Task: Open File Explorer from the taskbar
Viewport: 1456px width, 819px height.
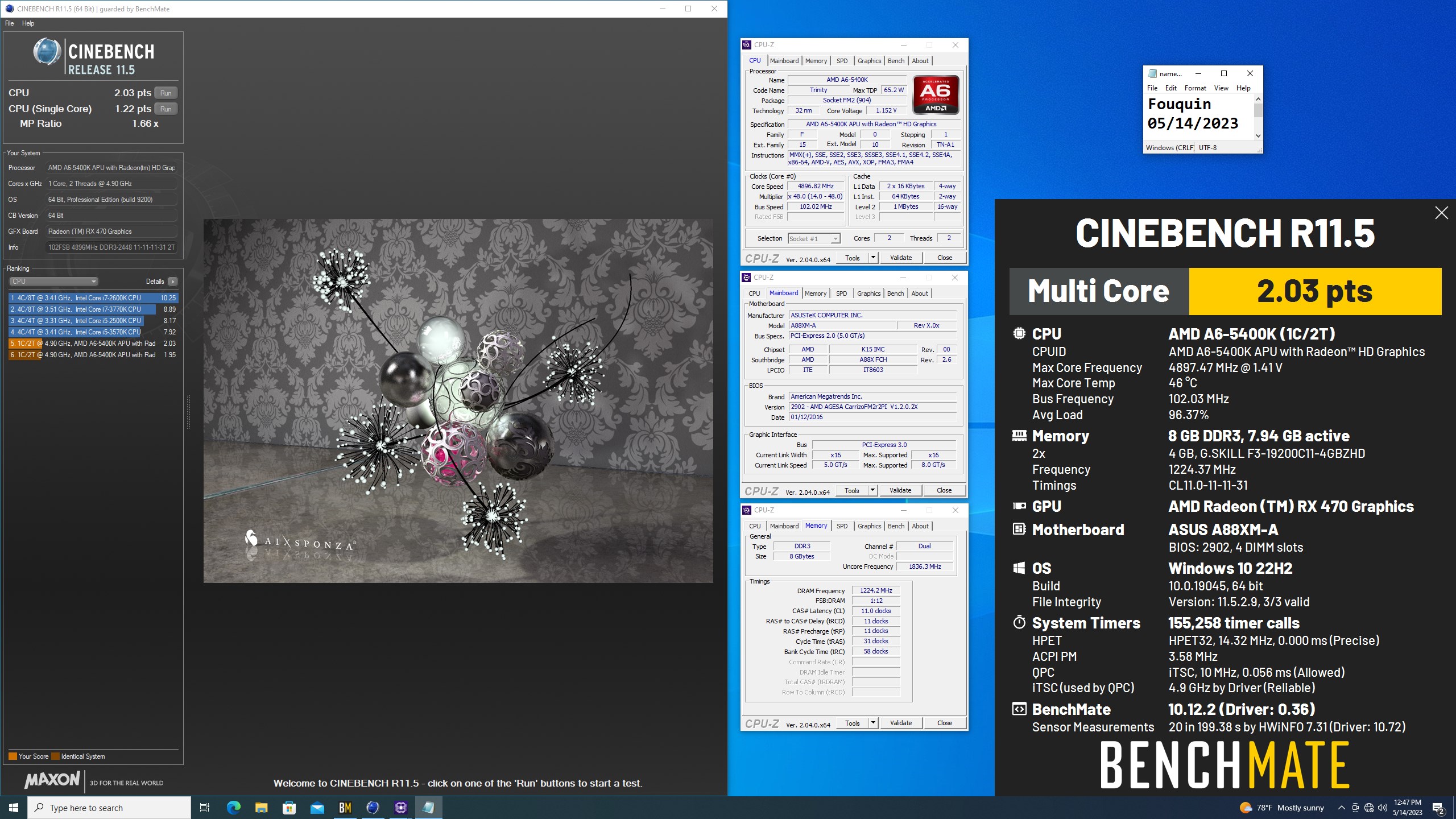Action: (261, 808)
